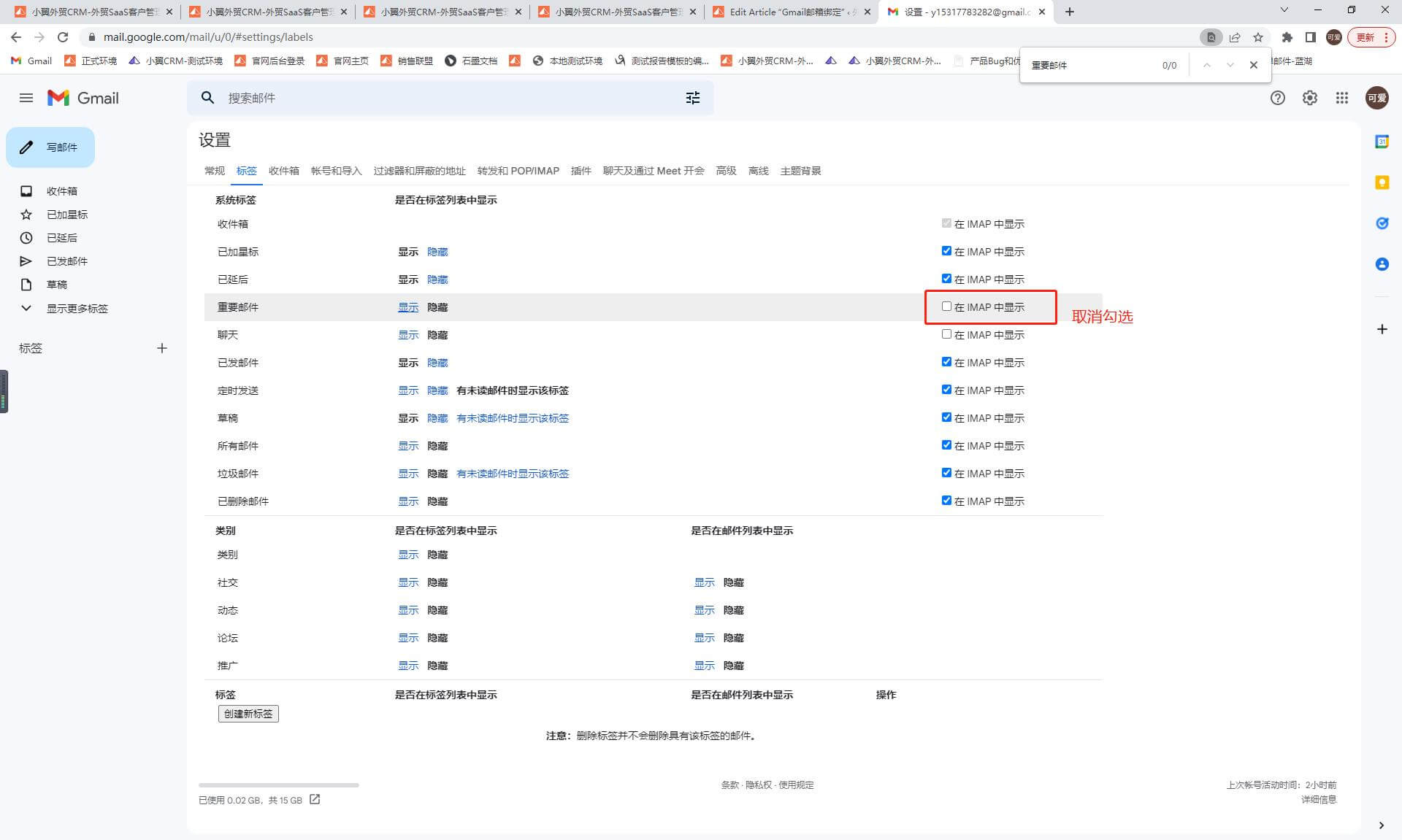
Task: Go to next find-in-page result arrow
Action: coord(1230,65)
